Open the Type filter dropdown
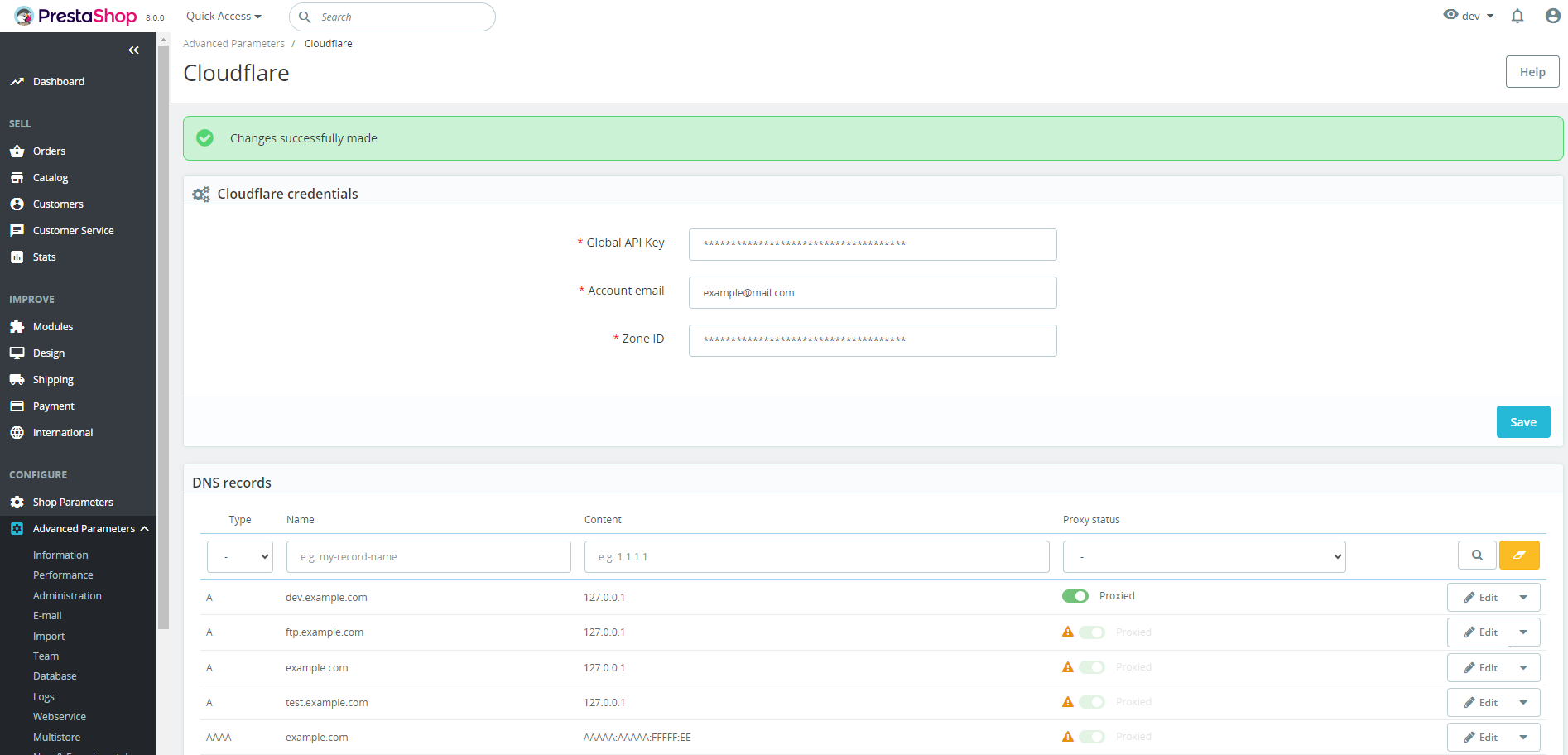Image resolution: width=1568 pixels, height=755 pixels. (240, 556)
